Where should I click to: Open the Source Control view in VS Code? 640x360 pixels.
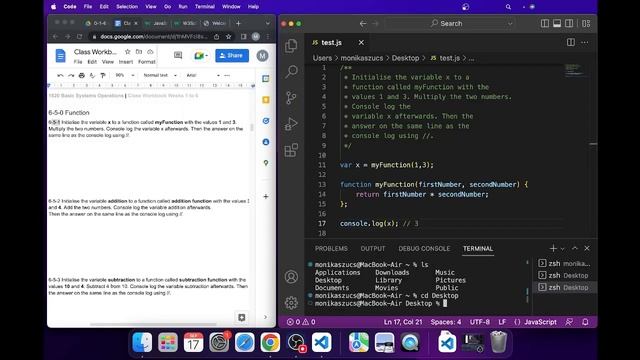(x=291, y=98)
